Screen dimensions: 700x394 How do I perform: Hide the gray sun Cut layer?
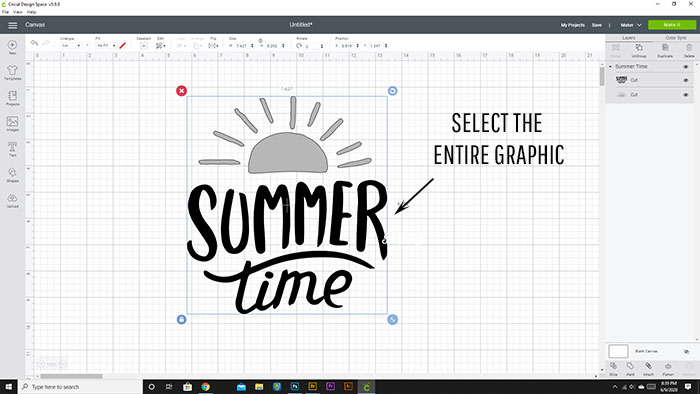[x=686, y=95]
